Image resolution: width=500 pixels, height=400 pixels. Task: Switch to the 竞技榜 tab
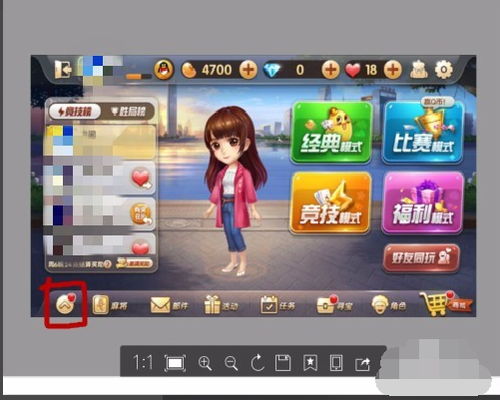pos(75,111)
